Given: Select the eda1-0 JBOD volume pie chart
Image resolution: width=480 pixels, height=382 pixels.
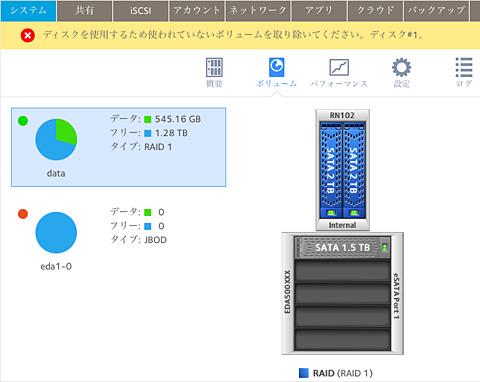Looking at the screenshot, I should tap(56, 233).
